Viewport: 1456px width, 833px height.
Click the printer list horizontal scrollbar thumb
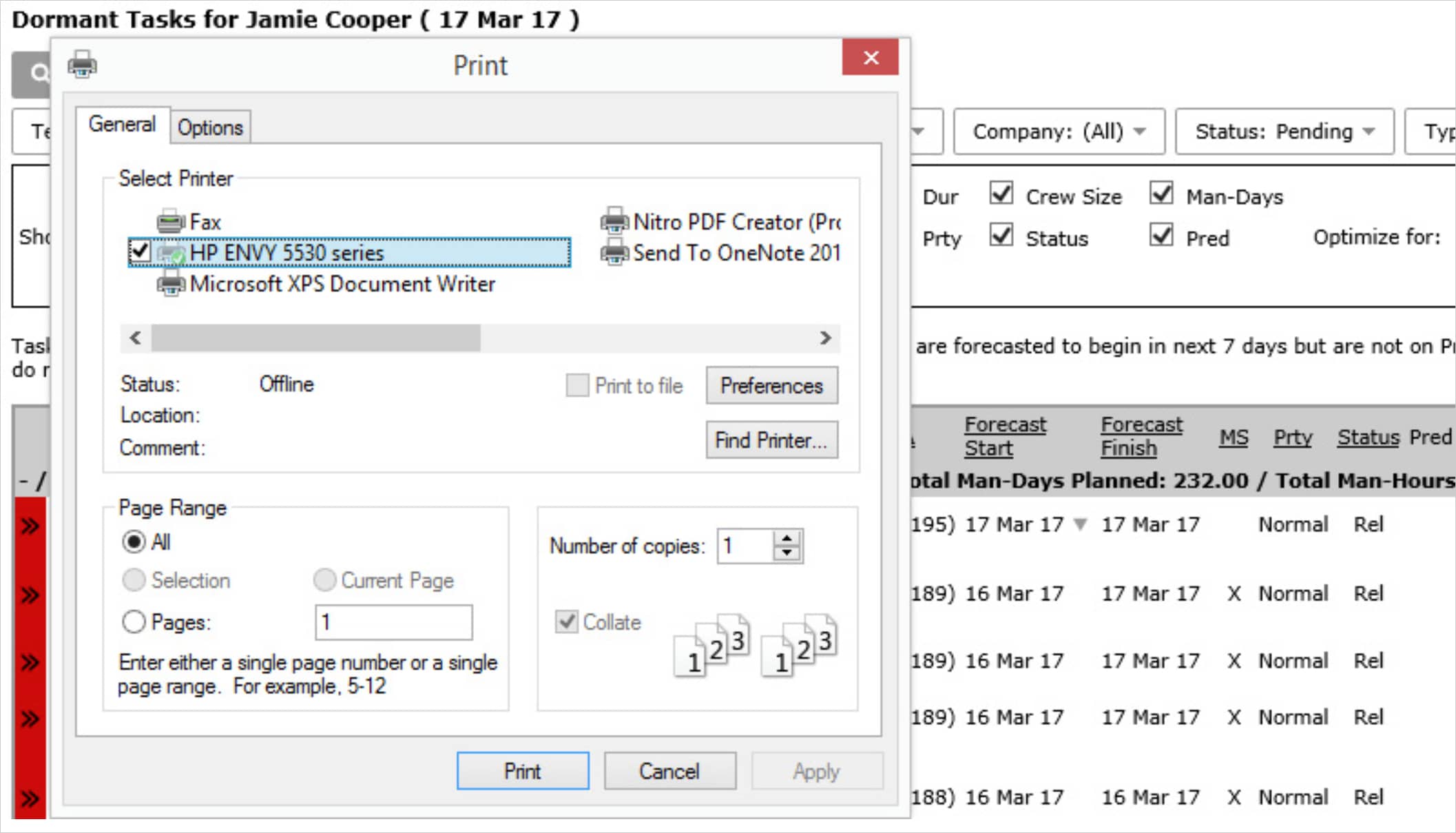coord(316,338)
